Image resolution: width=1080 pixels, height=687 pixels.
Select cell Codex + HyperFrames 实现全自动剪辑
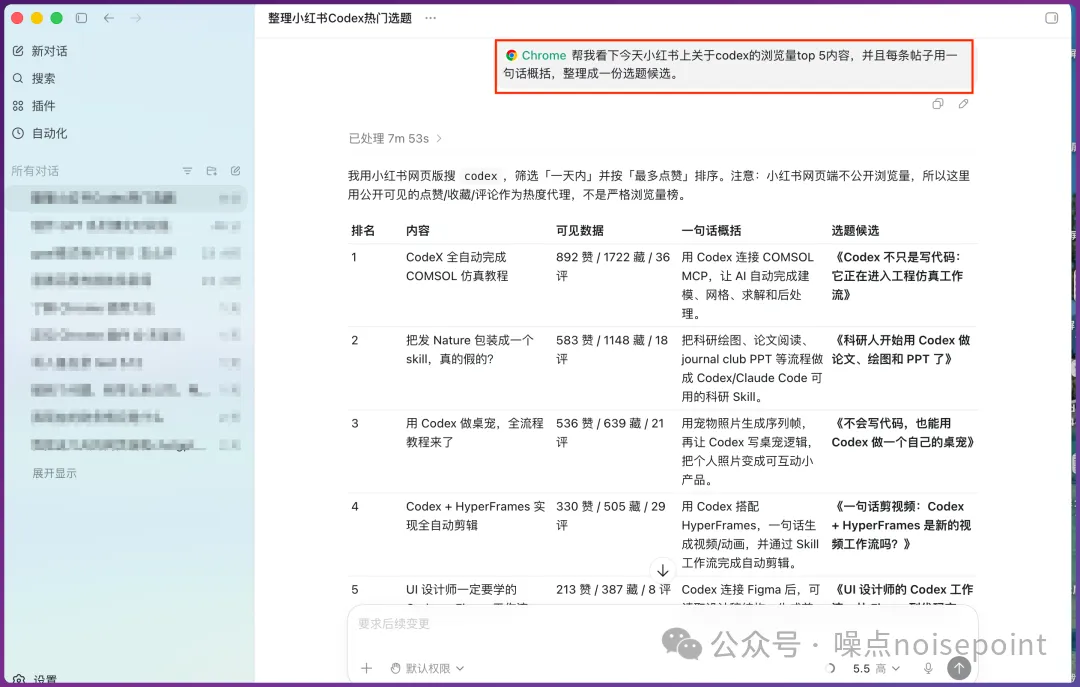coord(475,515)
